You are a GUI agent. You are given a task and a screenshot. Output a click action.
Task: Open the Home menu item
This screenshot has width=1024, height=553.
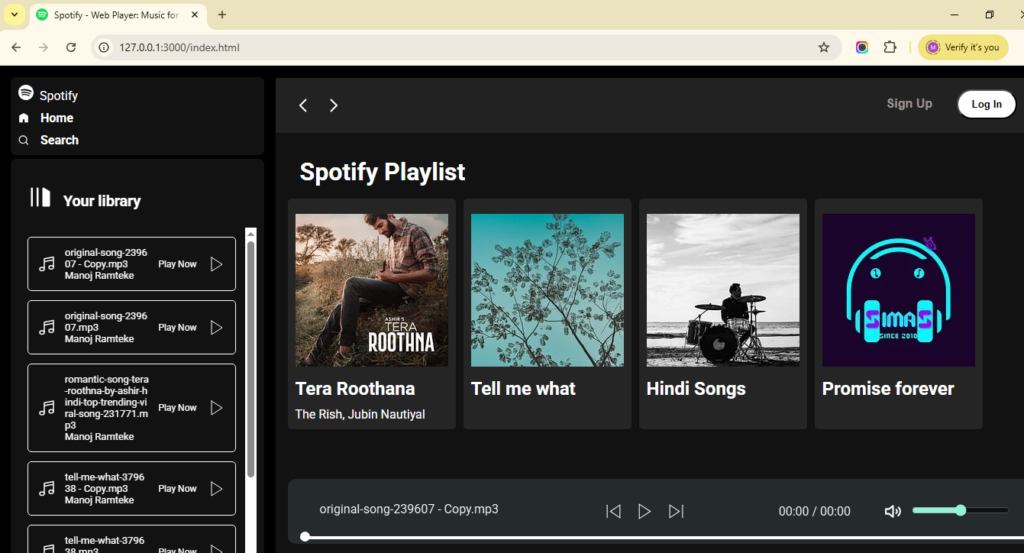coord(56,118)
